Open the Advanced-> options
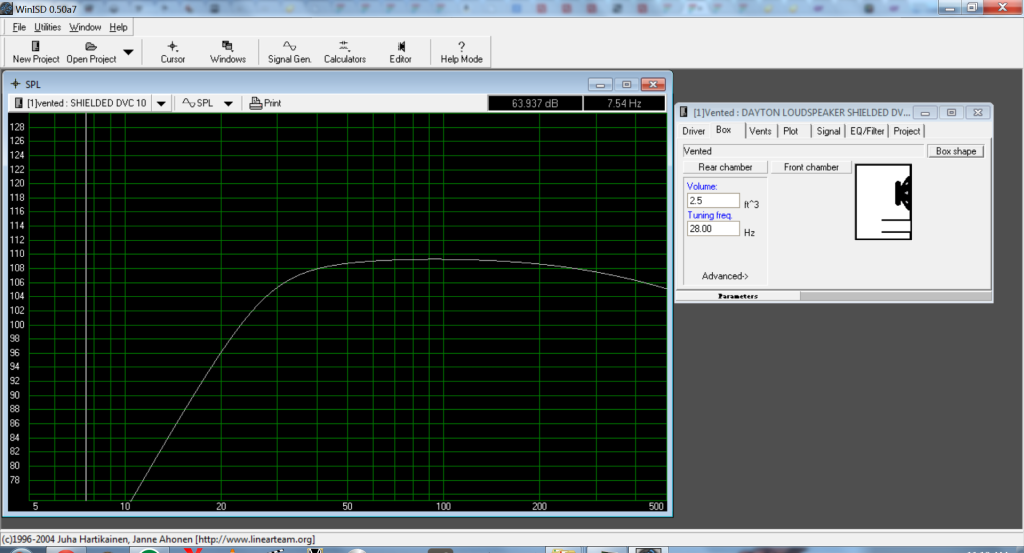This screenshot has width=1024, height=553. click(725, 276)
